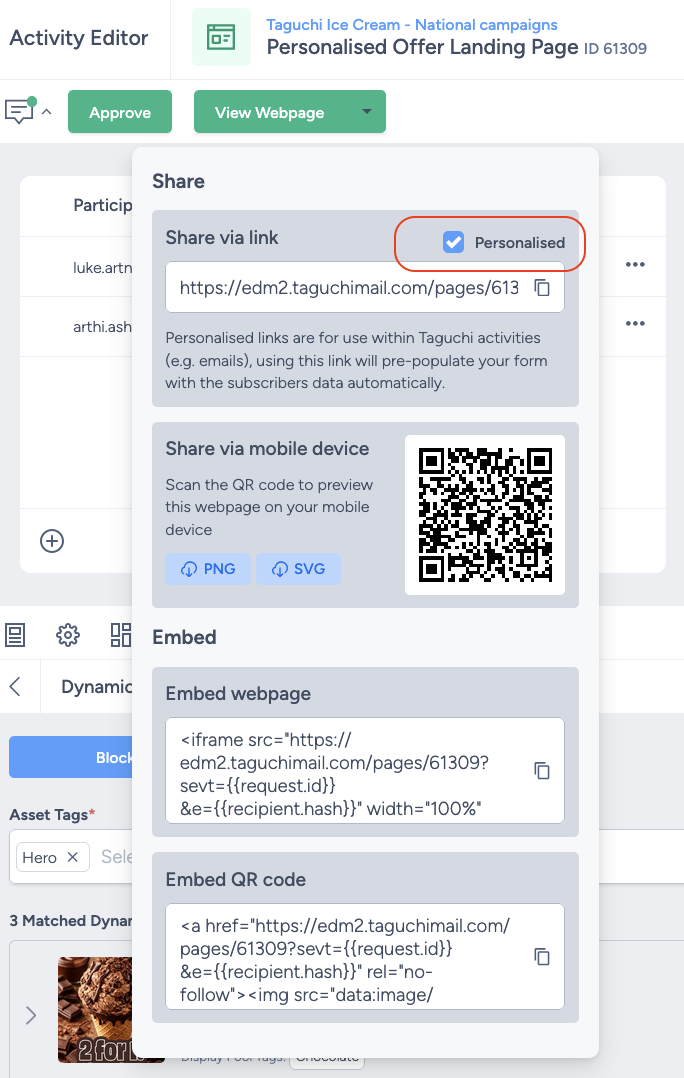Viewport: 684px width, 1078px height.
Task: Remove the Hero asset tag
Action: pyautogui.click(x=72, y=857)
